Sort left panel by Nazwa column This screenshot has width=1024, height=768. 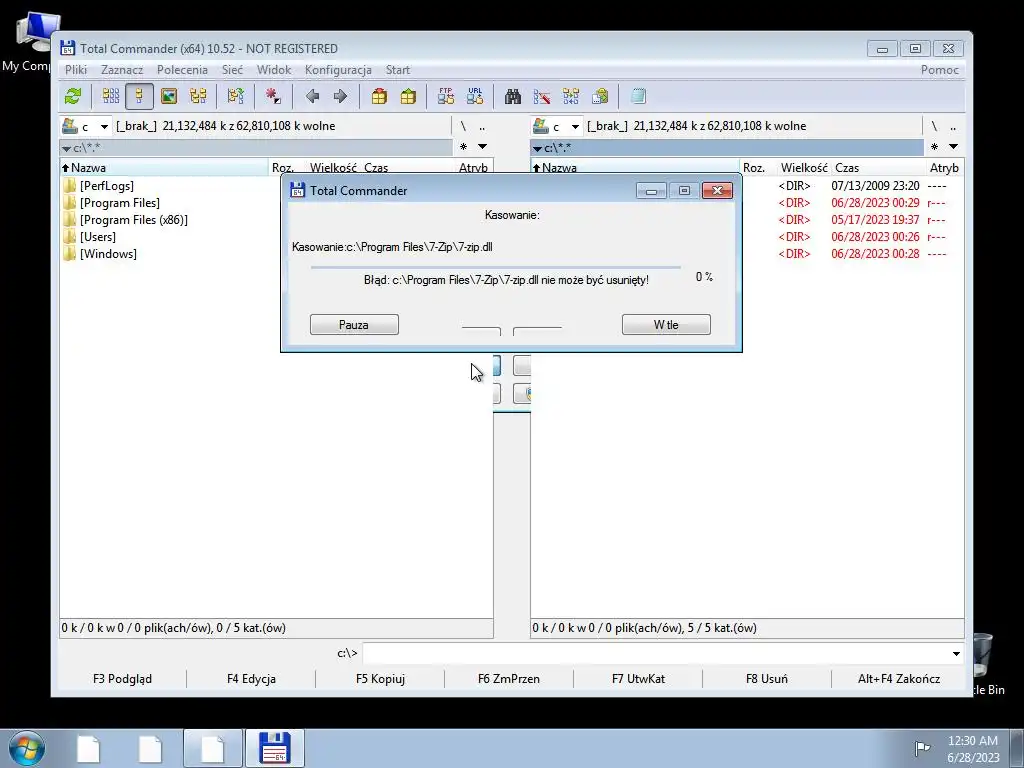165,168
